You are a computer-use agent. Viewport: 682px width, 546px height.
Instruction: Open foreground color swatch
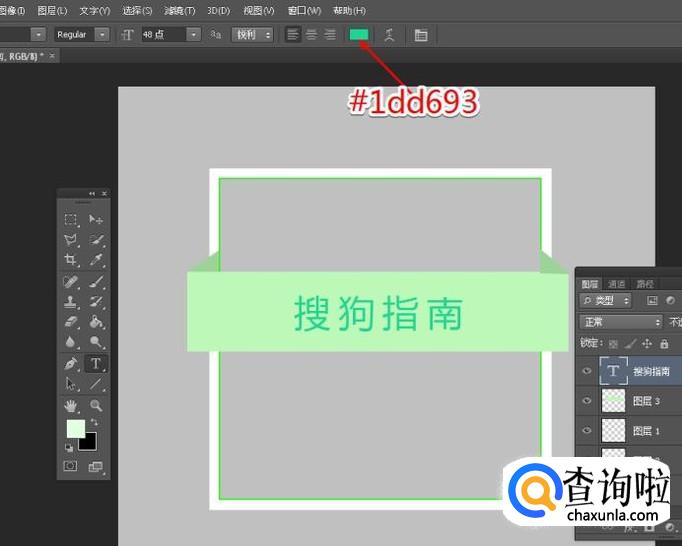pyautogui.click(x=75, y=429)
